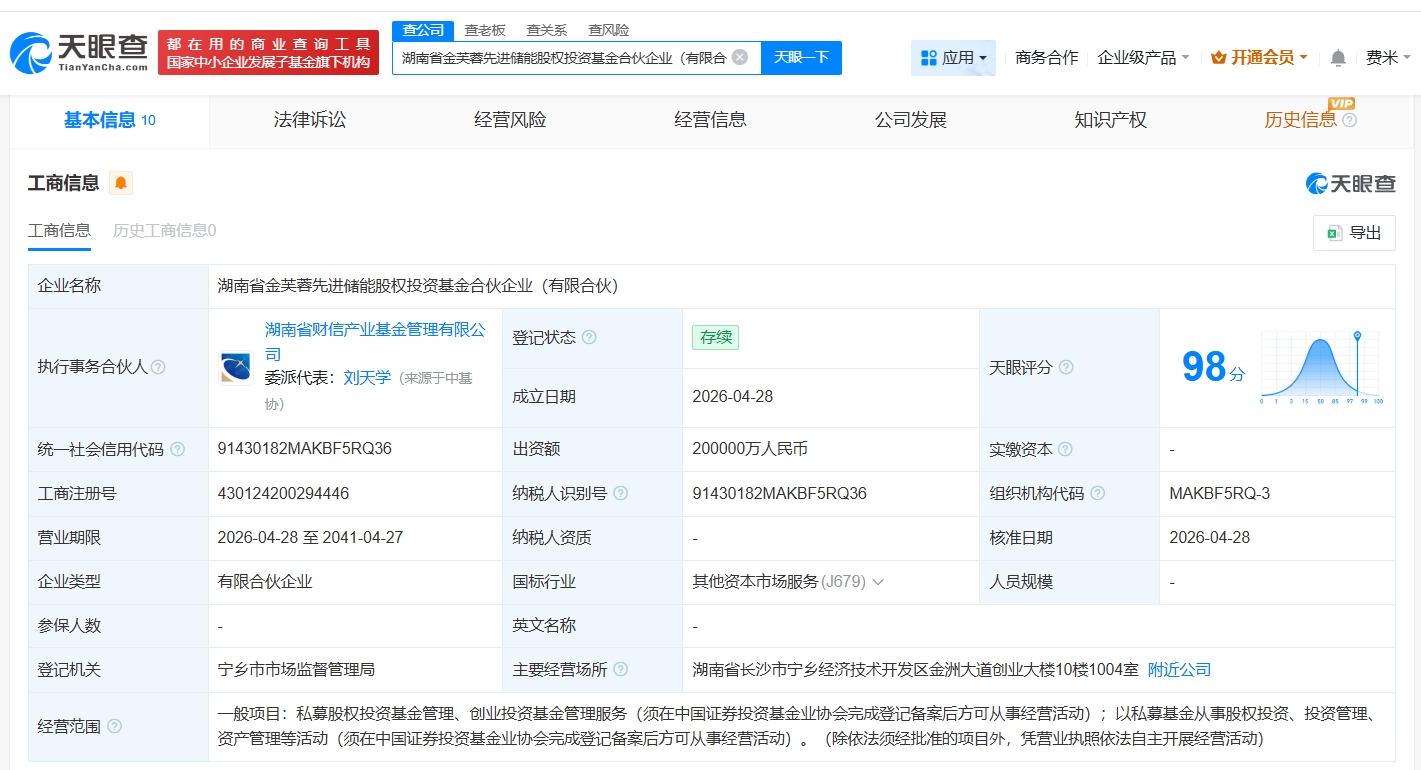Click the 附近公司 nearby companies link
Viewport: 1421px width, 770px height.
[1179, 669]
